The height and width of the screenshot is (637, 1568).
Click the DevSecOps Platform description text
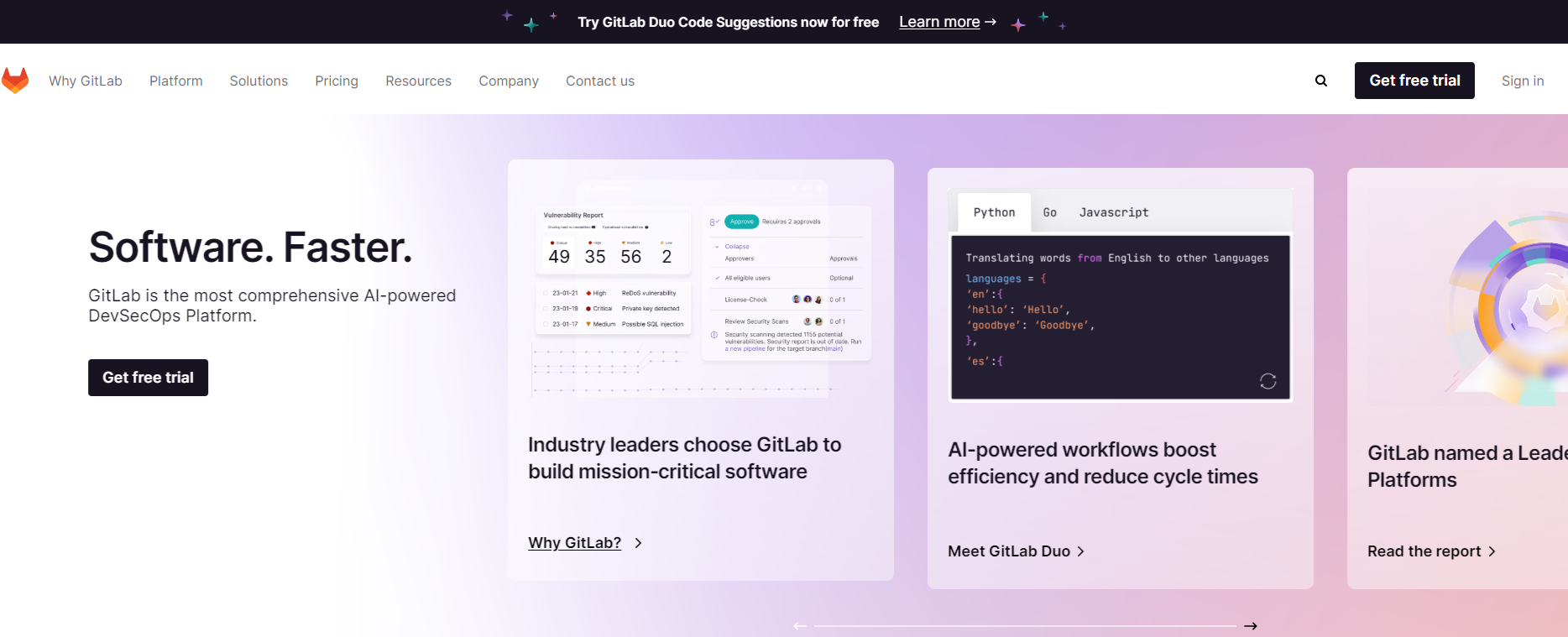tap(273, 305)
